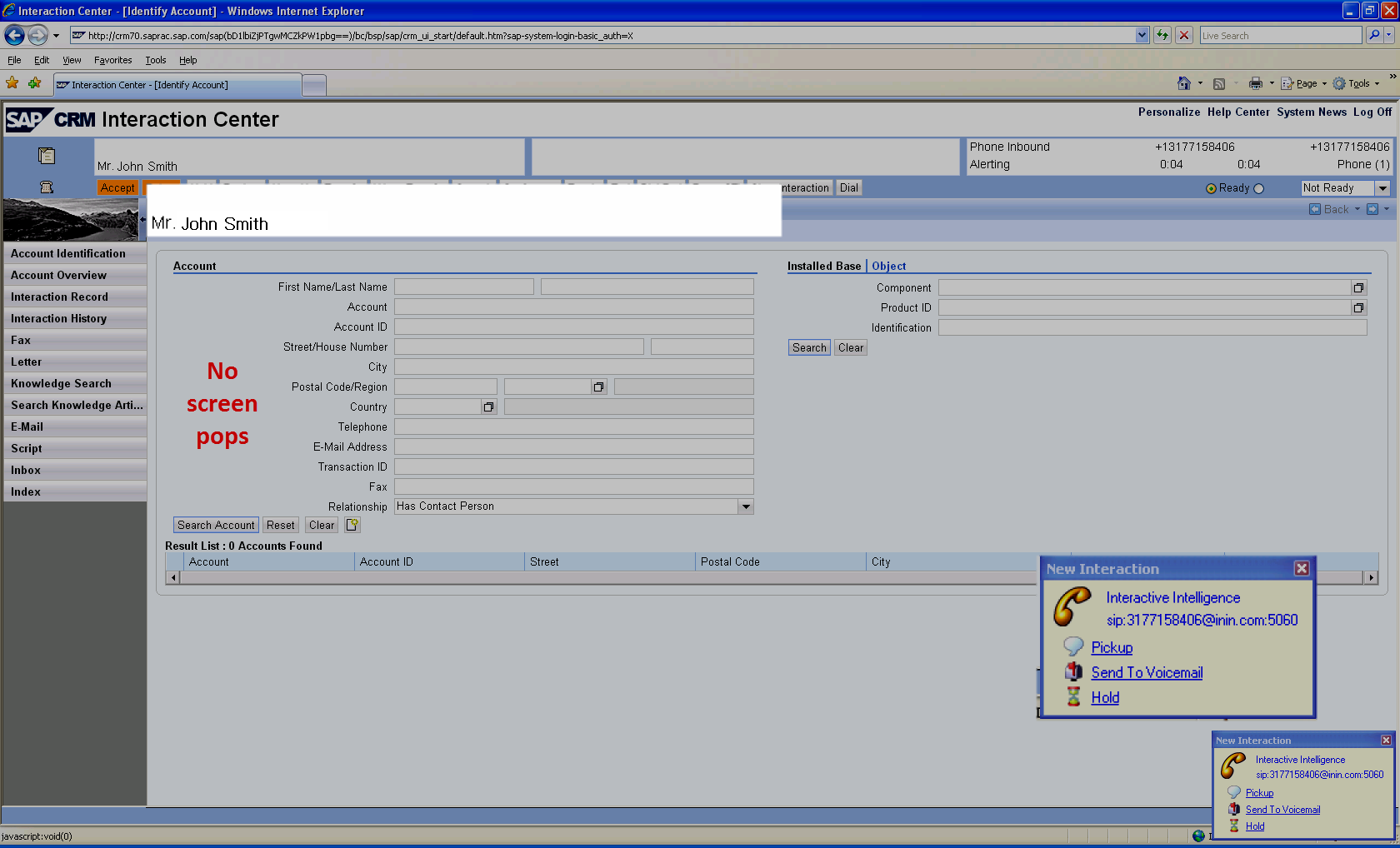Click the result list's right scroll arrow
Image resolution: width=1400 pixels, height=848 pixels.
1371,577
